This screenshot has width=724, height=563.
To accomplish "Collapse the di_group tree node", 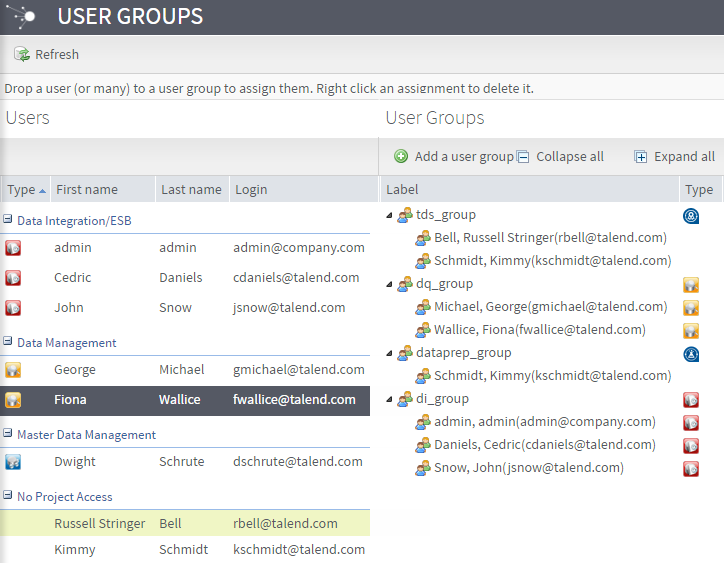I will [389, 399].
